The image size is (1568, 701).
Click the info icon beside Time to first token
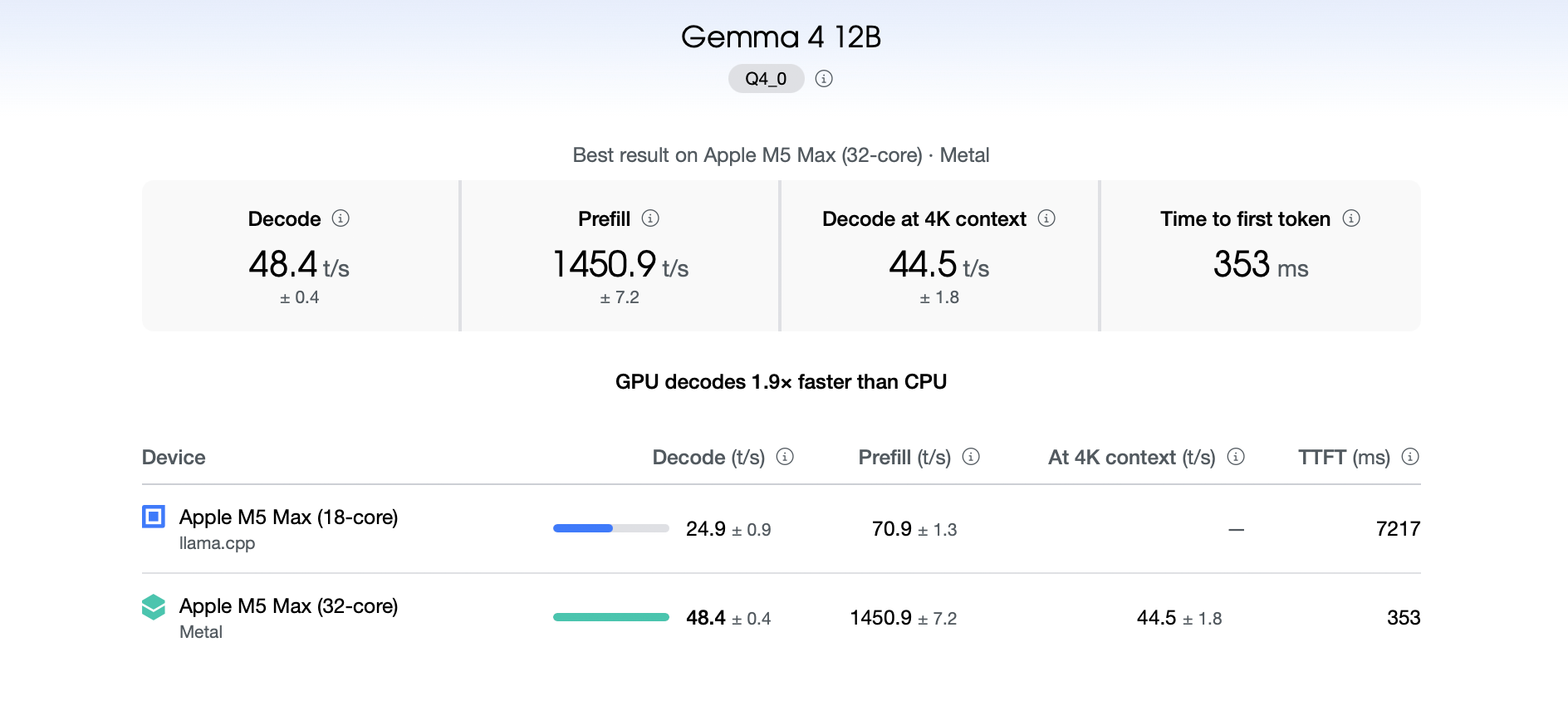pyautogui.click(x=1351, y=218)
